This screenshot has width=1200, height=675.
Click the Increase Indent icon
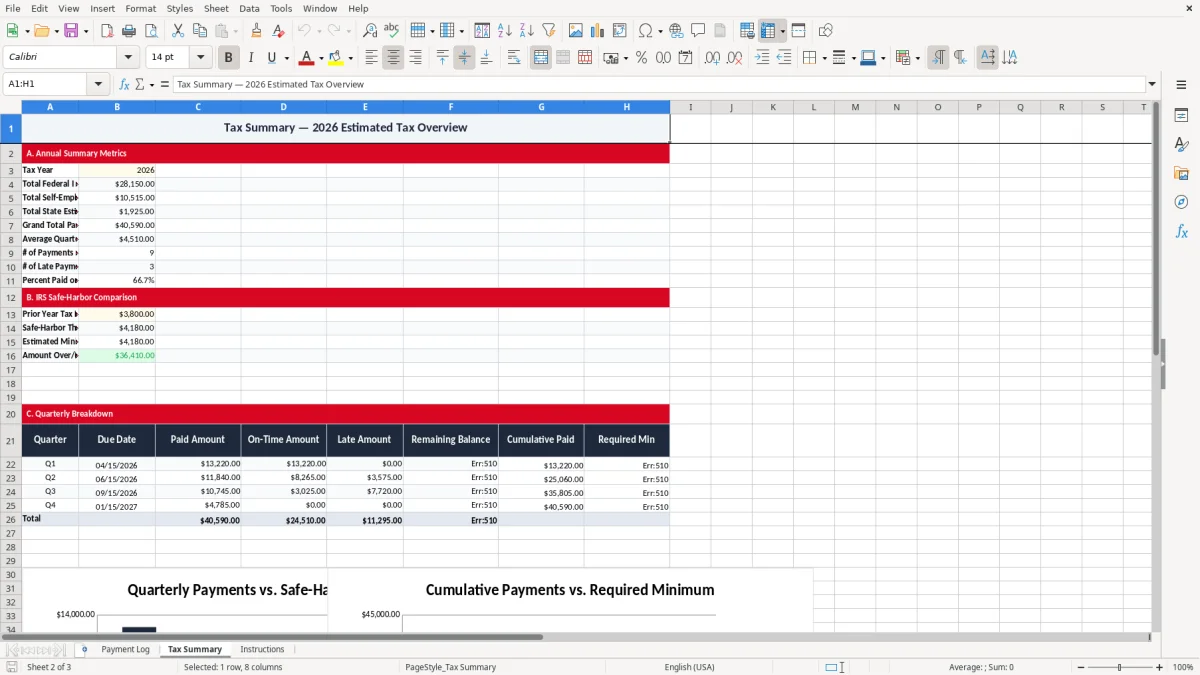[x=762, y=57]
